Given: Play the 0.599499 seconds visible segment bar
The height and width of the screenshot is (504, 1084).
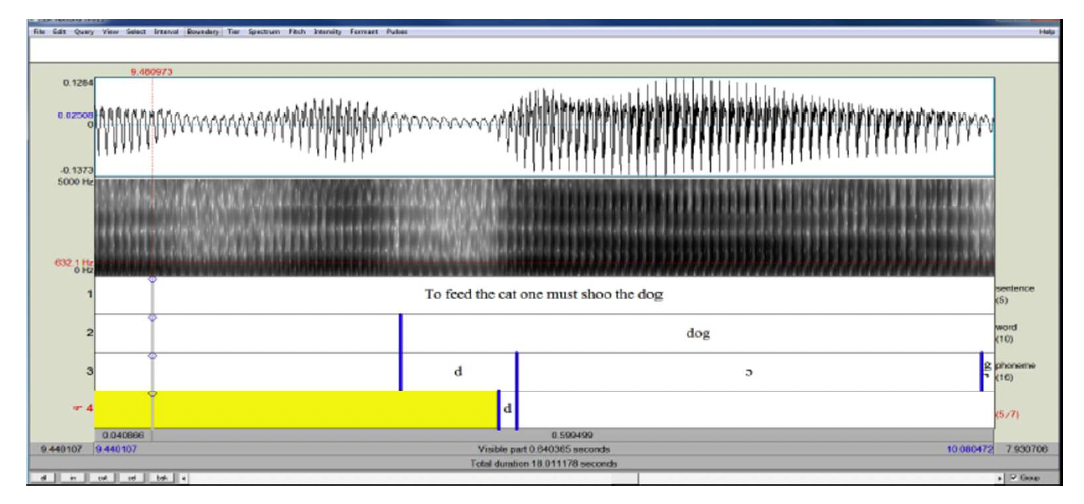Looking at the screenshot, I should (x=572, y=436).
